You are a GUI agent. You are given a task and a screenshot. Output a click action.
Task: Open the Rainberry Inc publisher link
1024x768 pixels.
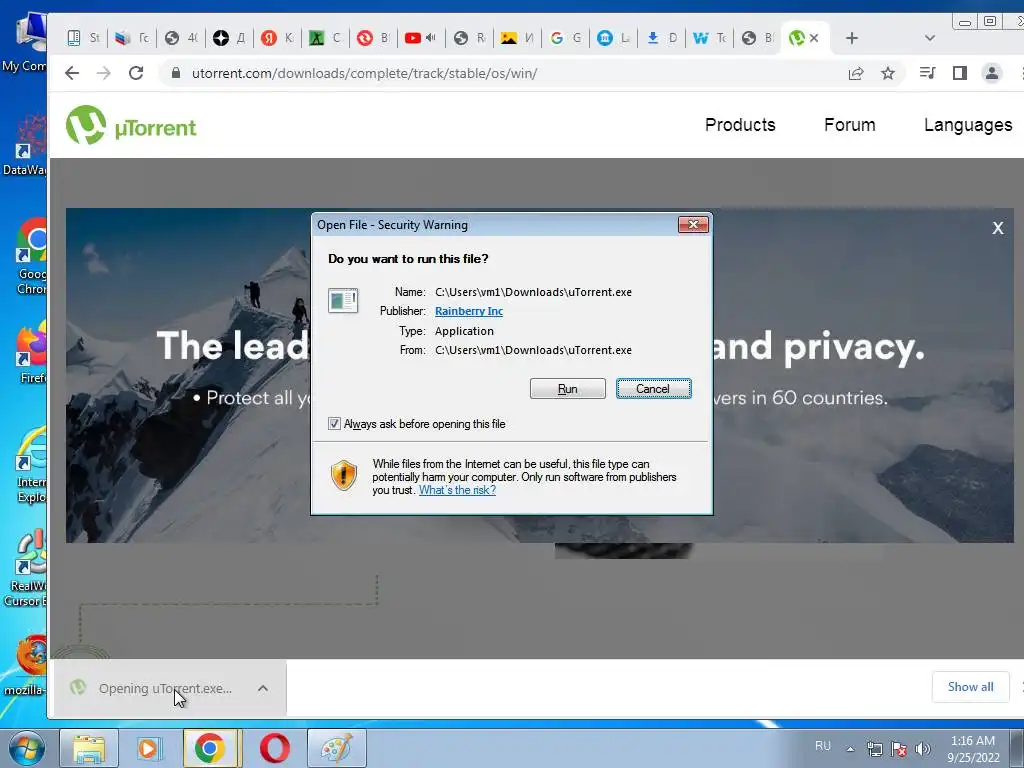pos(469,311)
